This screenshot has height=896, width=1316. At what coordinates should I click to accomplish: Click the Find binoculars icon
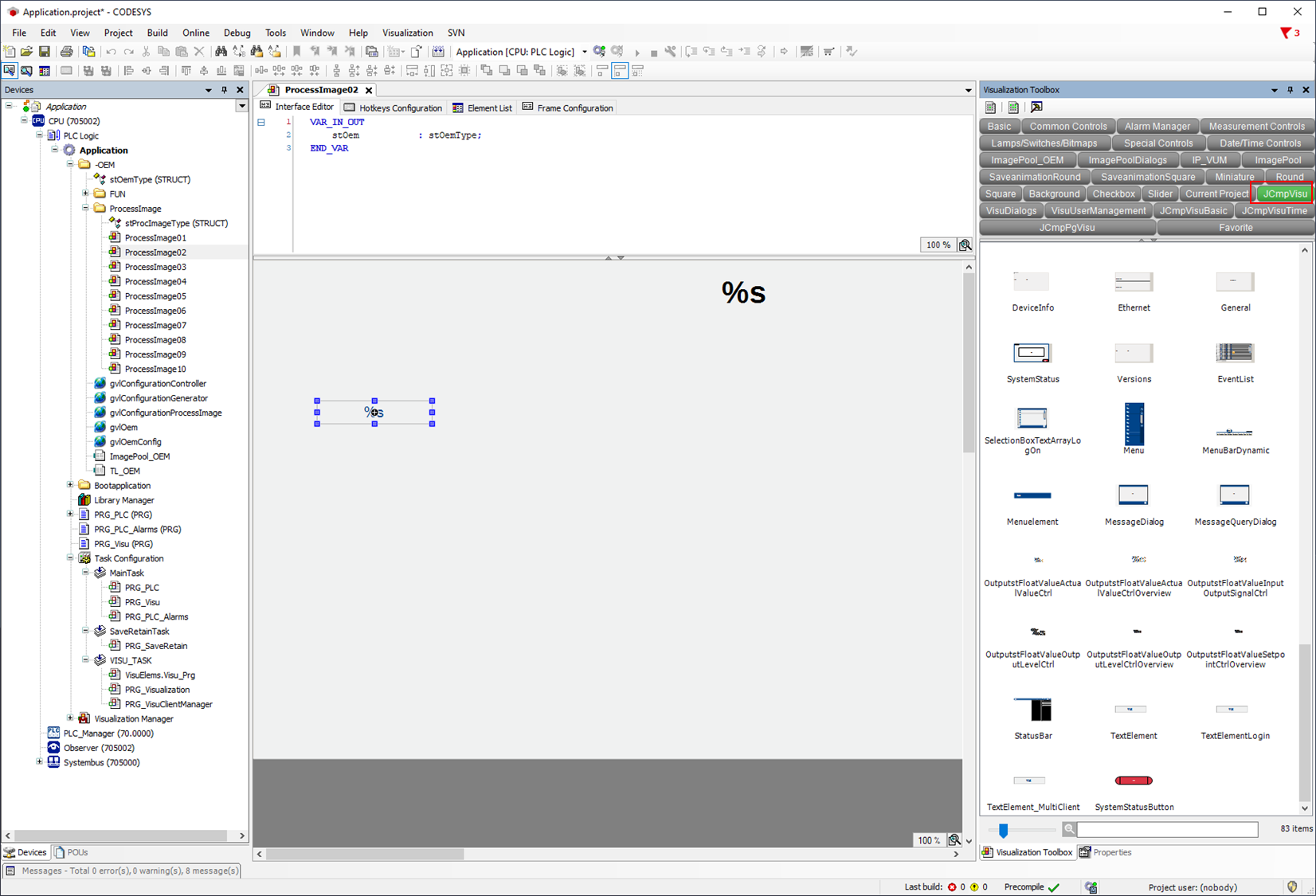[221, 52]
